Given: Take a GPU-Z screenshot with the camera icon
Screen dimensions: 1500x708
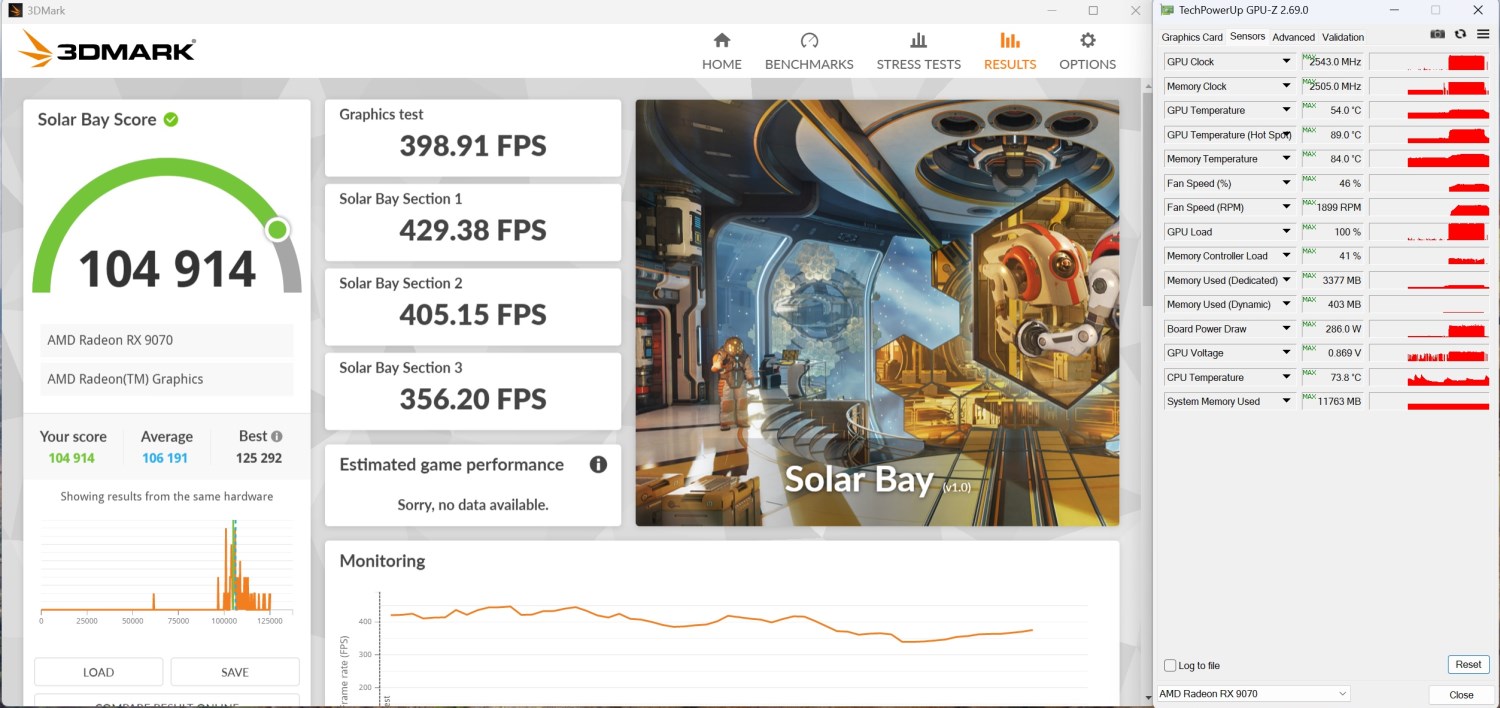Looking at the screenshot, I should coord(1437,34).
